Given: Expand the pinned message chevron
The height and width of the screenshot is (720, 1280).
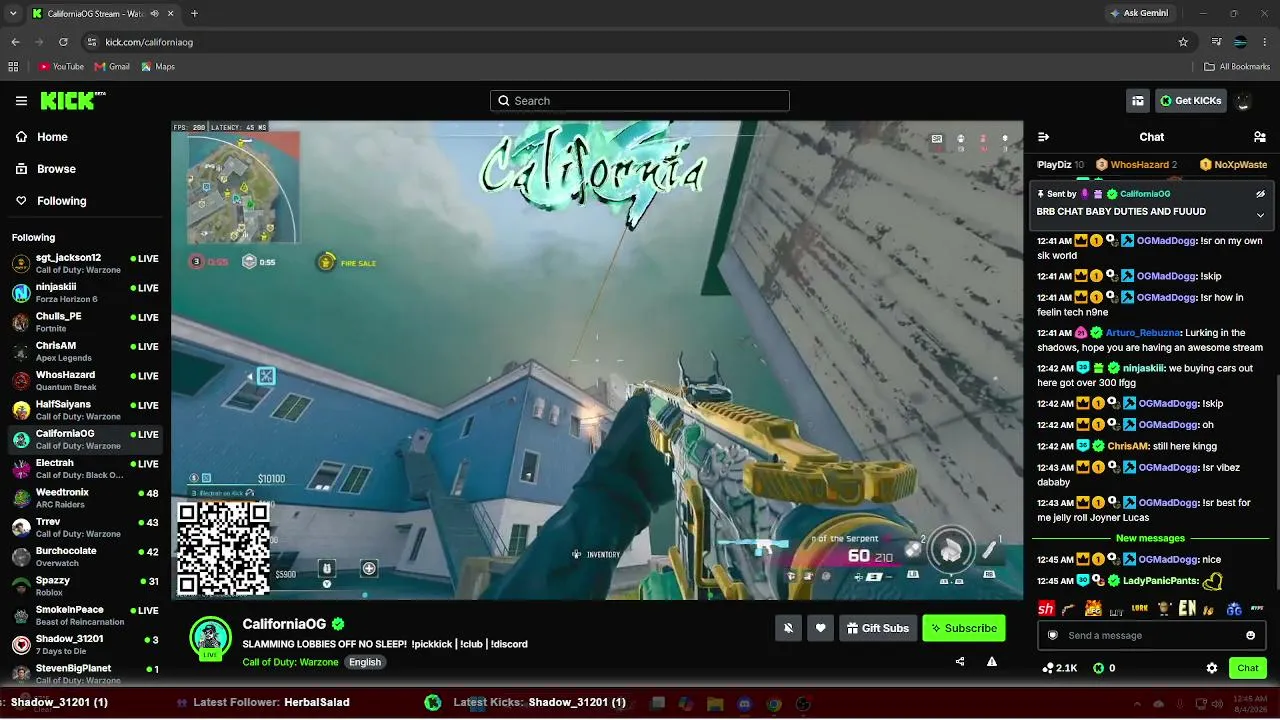Looking at the screenshot, I should pos(1260,215).
